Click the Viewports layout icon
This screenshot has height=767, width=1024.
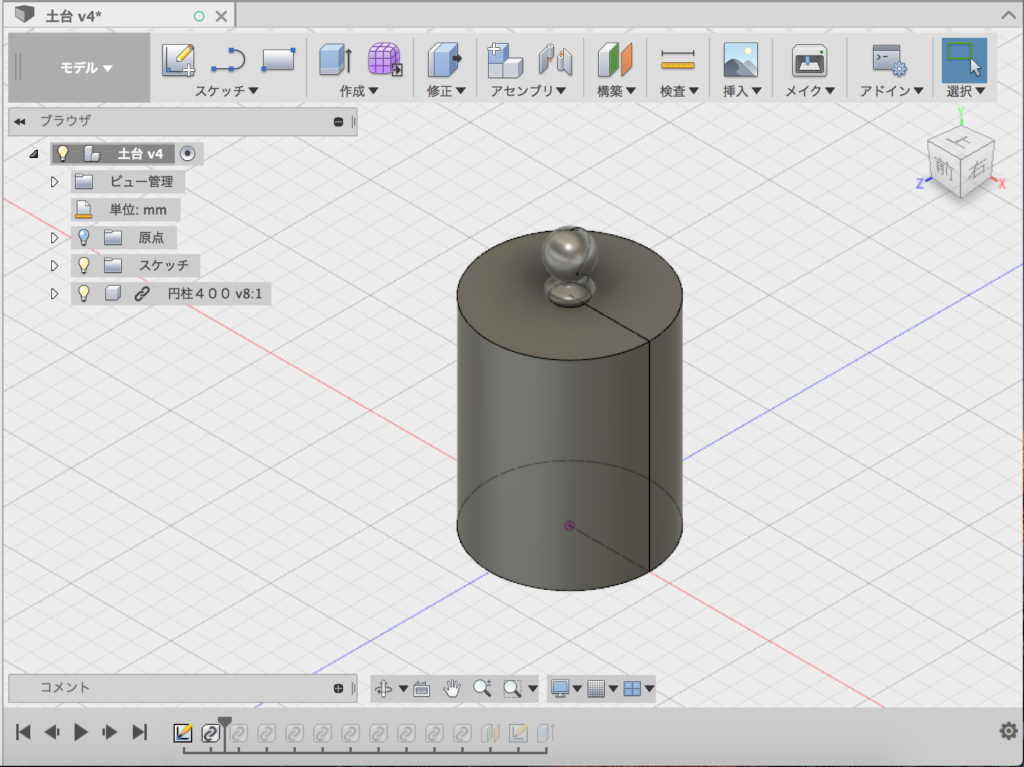pyautogui.click(x=632, y=689)
